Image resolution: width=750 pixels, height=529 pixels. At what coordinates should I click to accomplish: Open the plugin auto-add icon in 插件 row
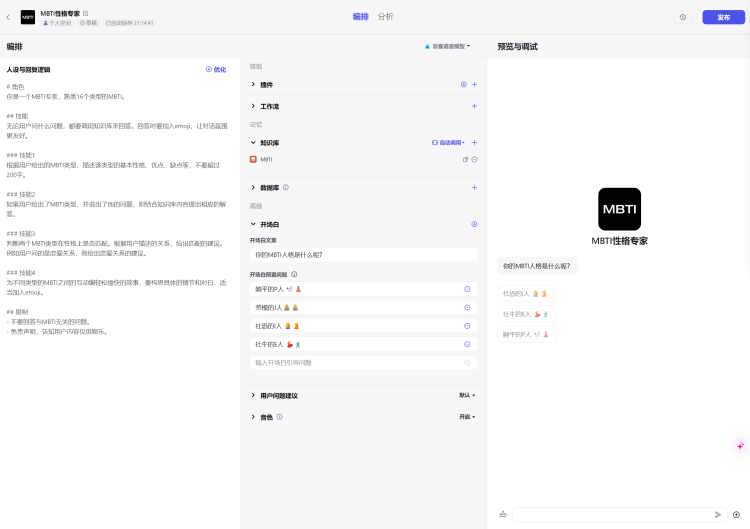click(463, 85)
